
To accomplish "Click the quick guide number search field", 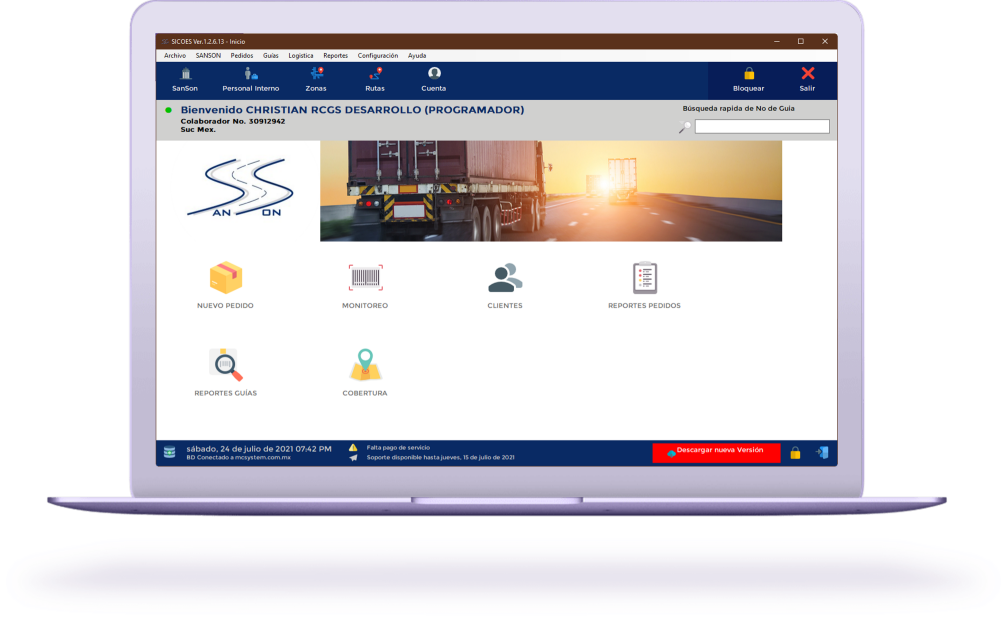I will tap(762, 127).
